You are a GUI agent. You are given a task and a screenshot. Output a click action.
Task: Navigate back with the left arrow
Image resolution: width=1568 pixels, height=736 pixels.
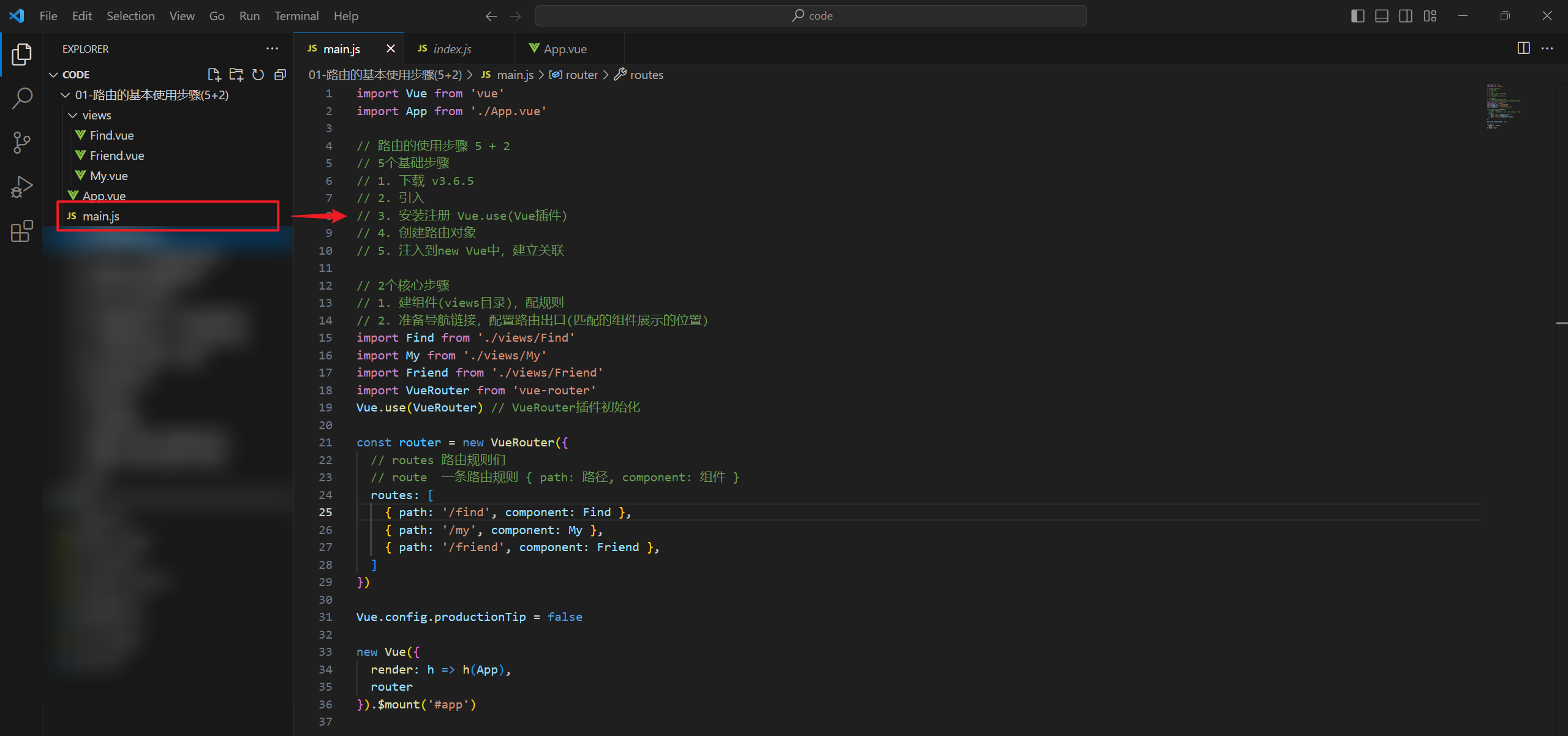pos(491,16)
